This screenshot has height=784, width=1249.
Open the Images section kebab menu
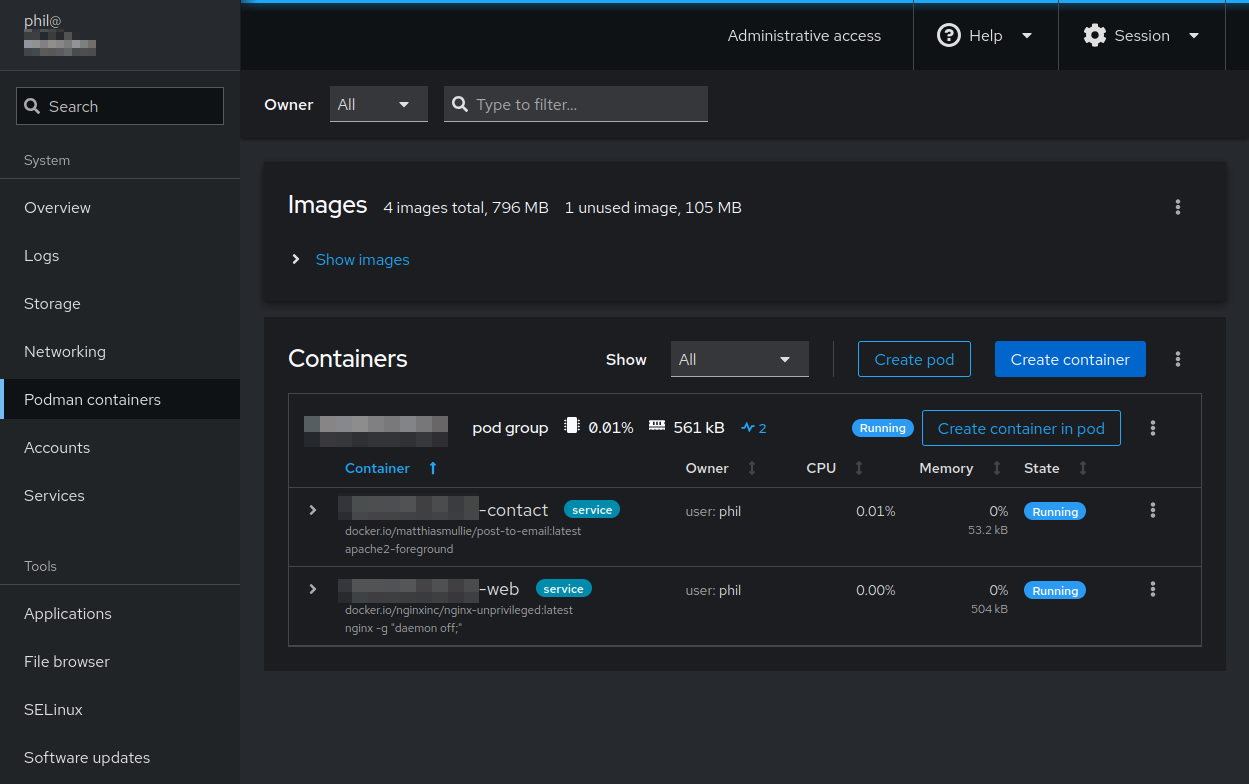(x=1177, y=207)
